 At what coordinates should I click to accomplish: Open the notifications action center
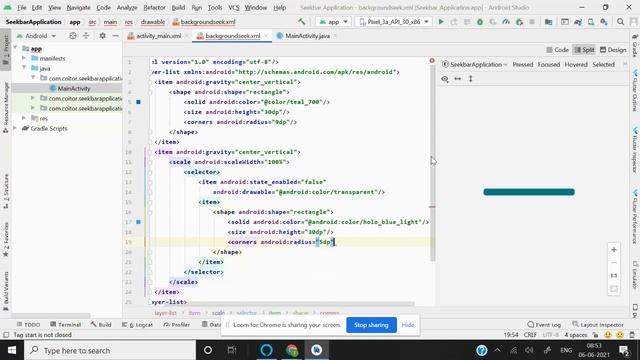[624, 350]
